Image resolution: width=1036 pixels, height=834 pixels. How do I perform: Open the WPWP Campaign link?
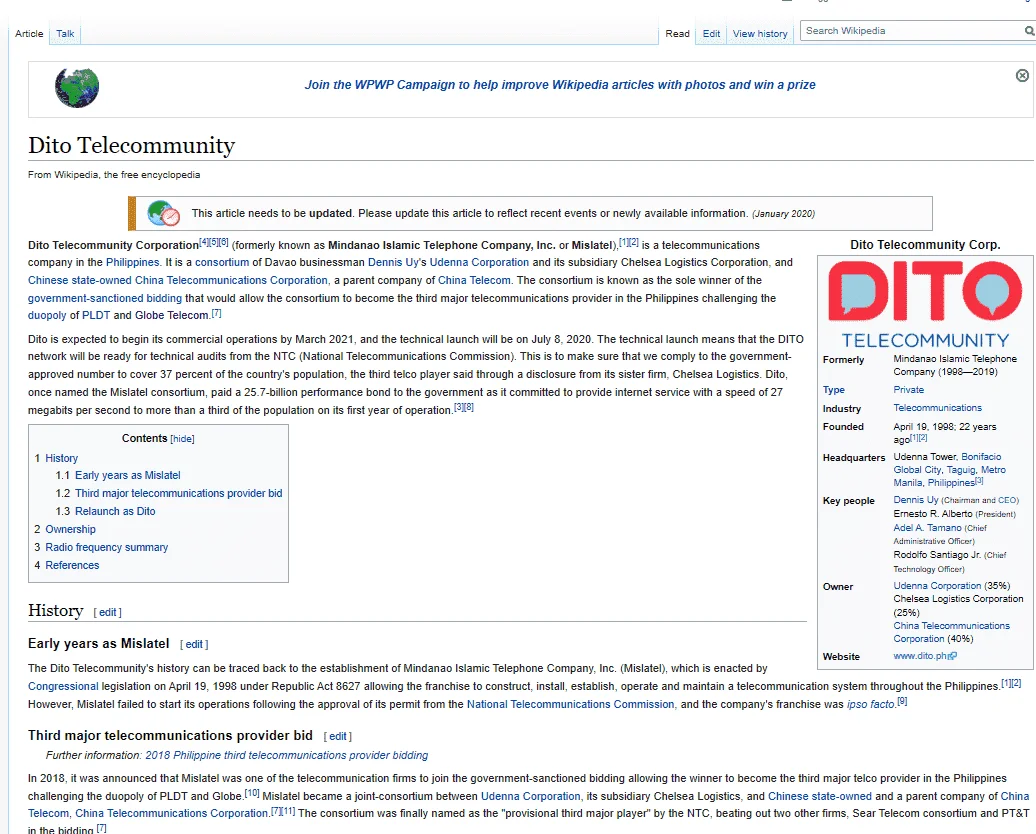click(560, 85)
